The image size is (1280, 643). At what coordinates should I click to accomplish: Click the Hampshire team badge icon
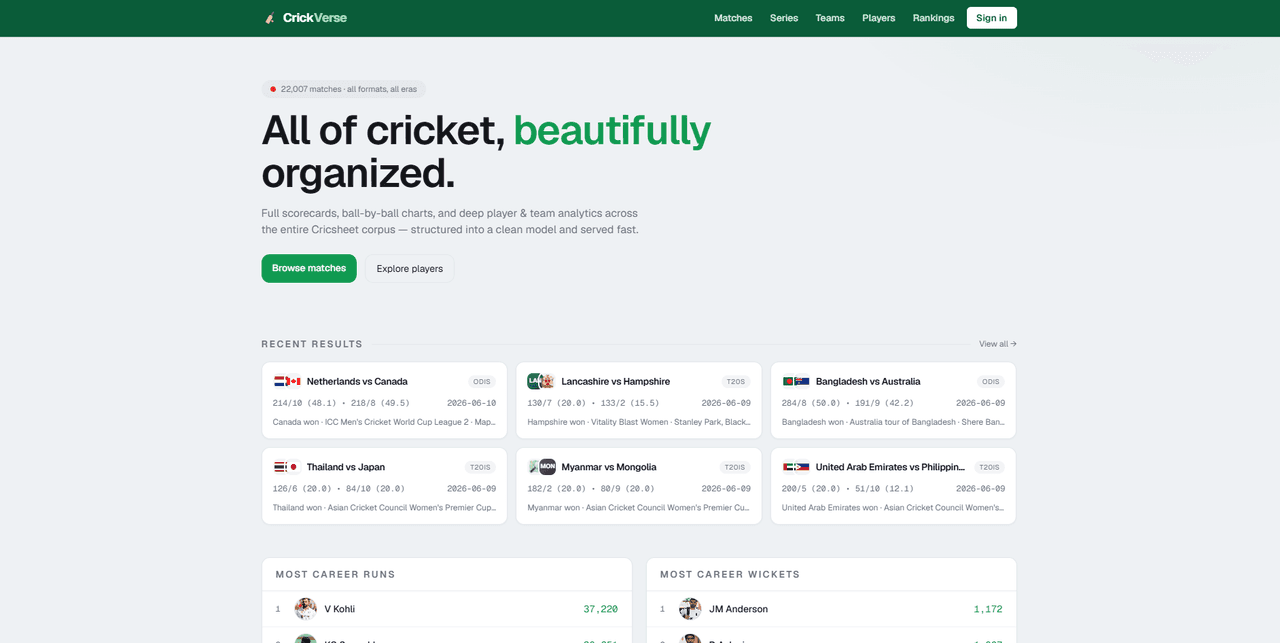[548, 381]
